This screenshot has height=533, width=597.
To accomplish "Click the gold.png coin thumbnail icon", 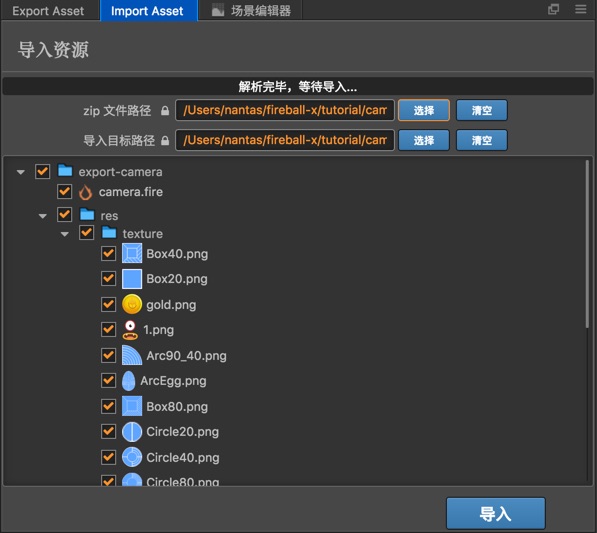I will [x=132, y=305].
